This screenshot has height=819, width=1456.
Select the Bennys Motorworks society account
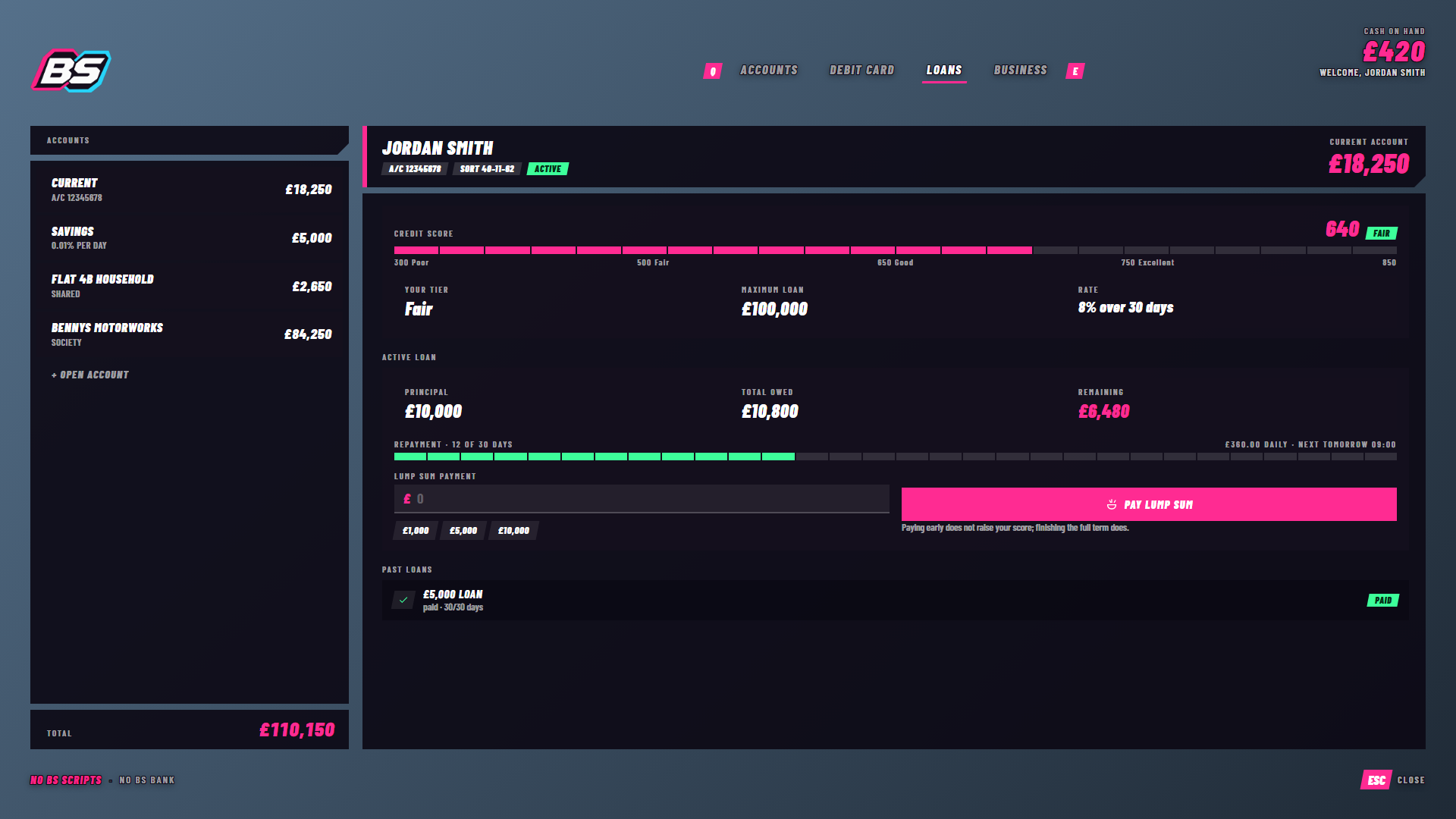[191, 334]
